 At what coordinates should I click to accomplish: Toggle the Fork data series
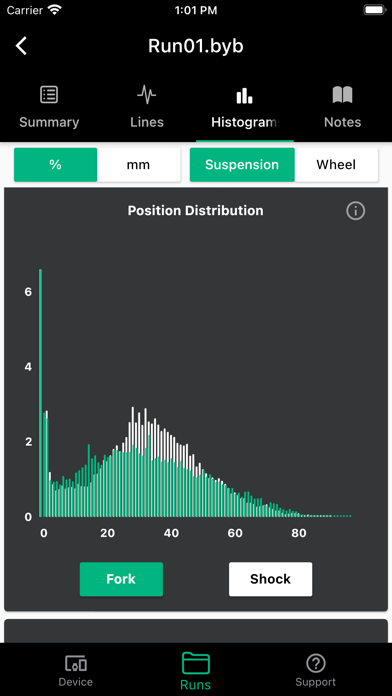[x=121, y=579]
